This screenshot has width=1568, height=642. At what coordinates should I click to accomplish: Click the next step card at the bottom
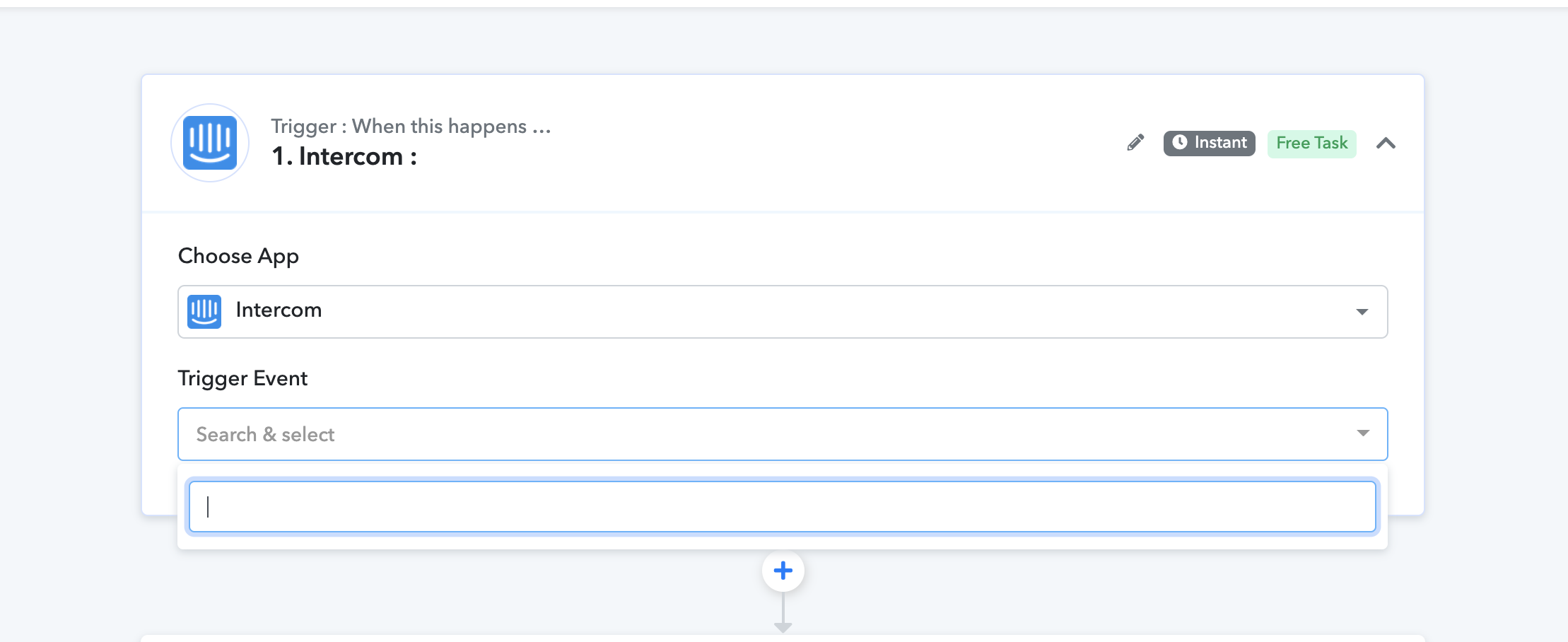[x=783, y=638]
